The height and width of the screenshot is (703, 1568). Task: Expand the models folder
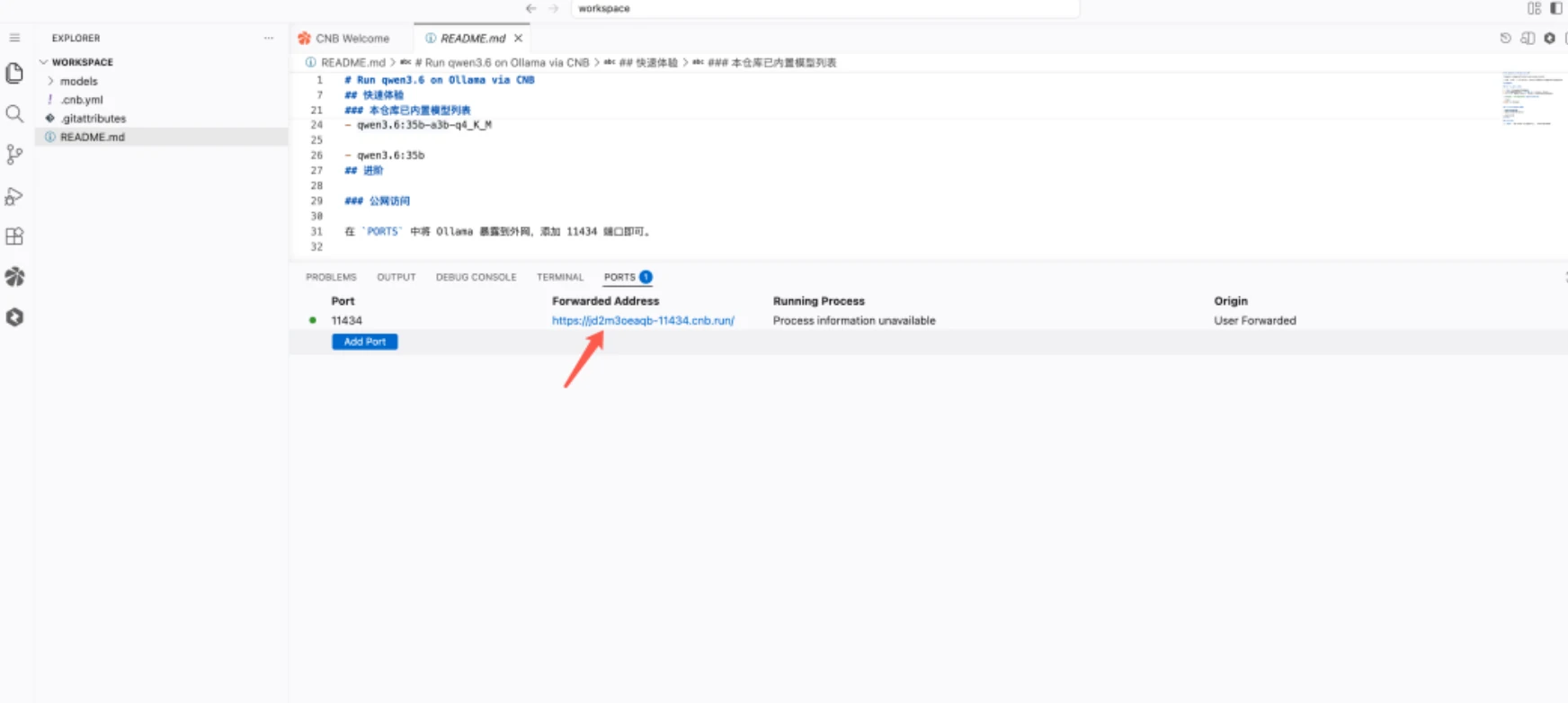(78, 81)
